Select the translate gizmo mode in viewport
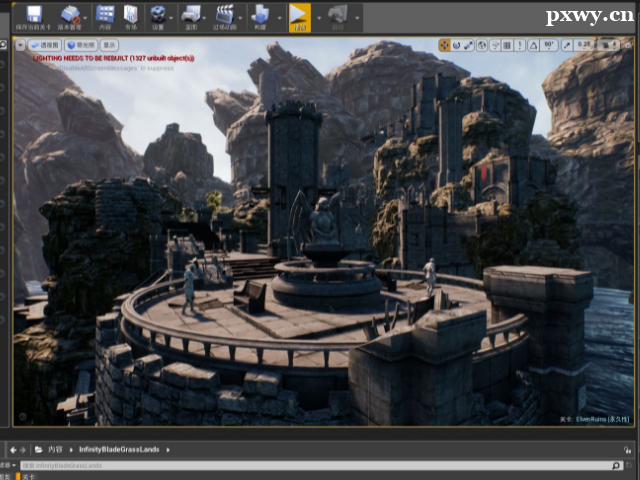Screen dimensions: 640x480 click(x=445, y=45)
